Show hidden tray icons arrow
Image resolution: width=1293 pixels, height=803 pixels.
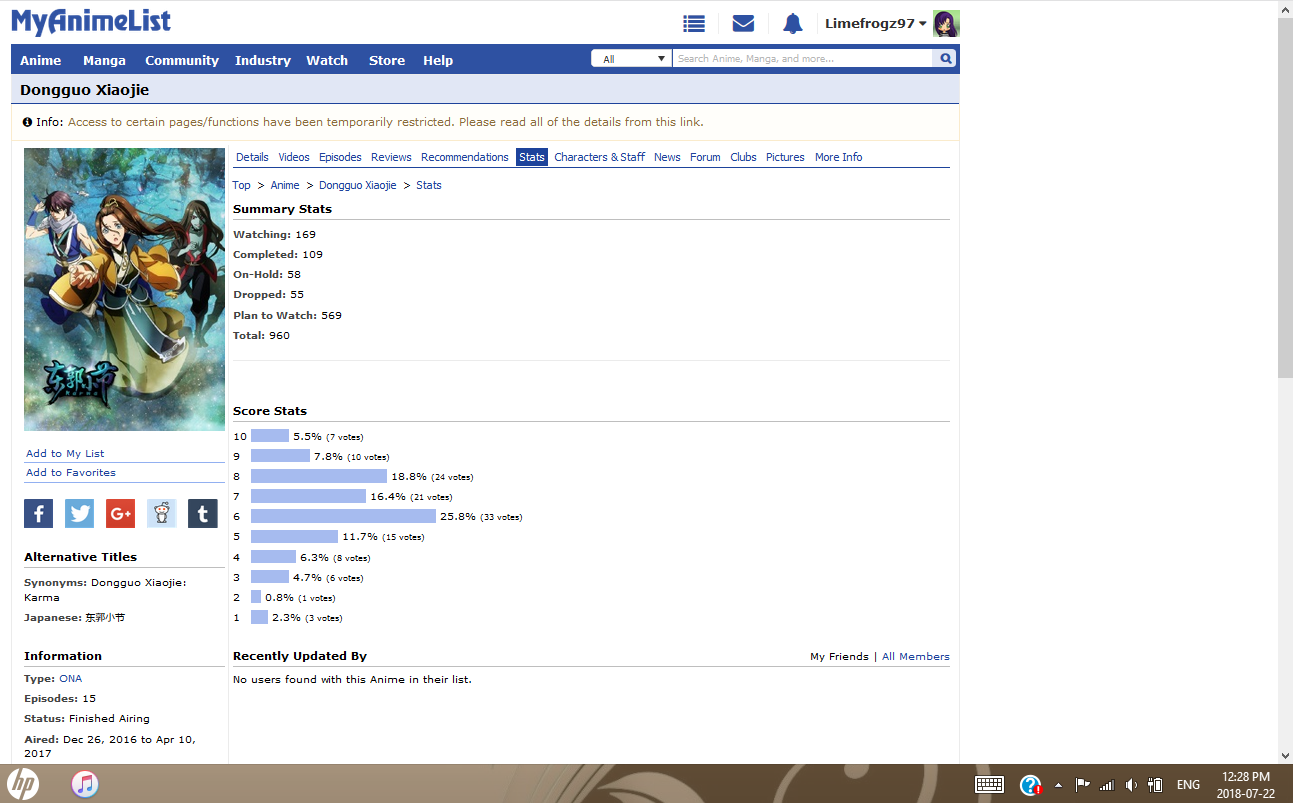click(1058, 785)
